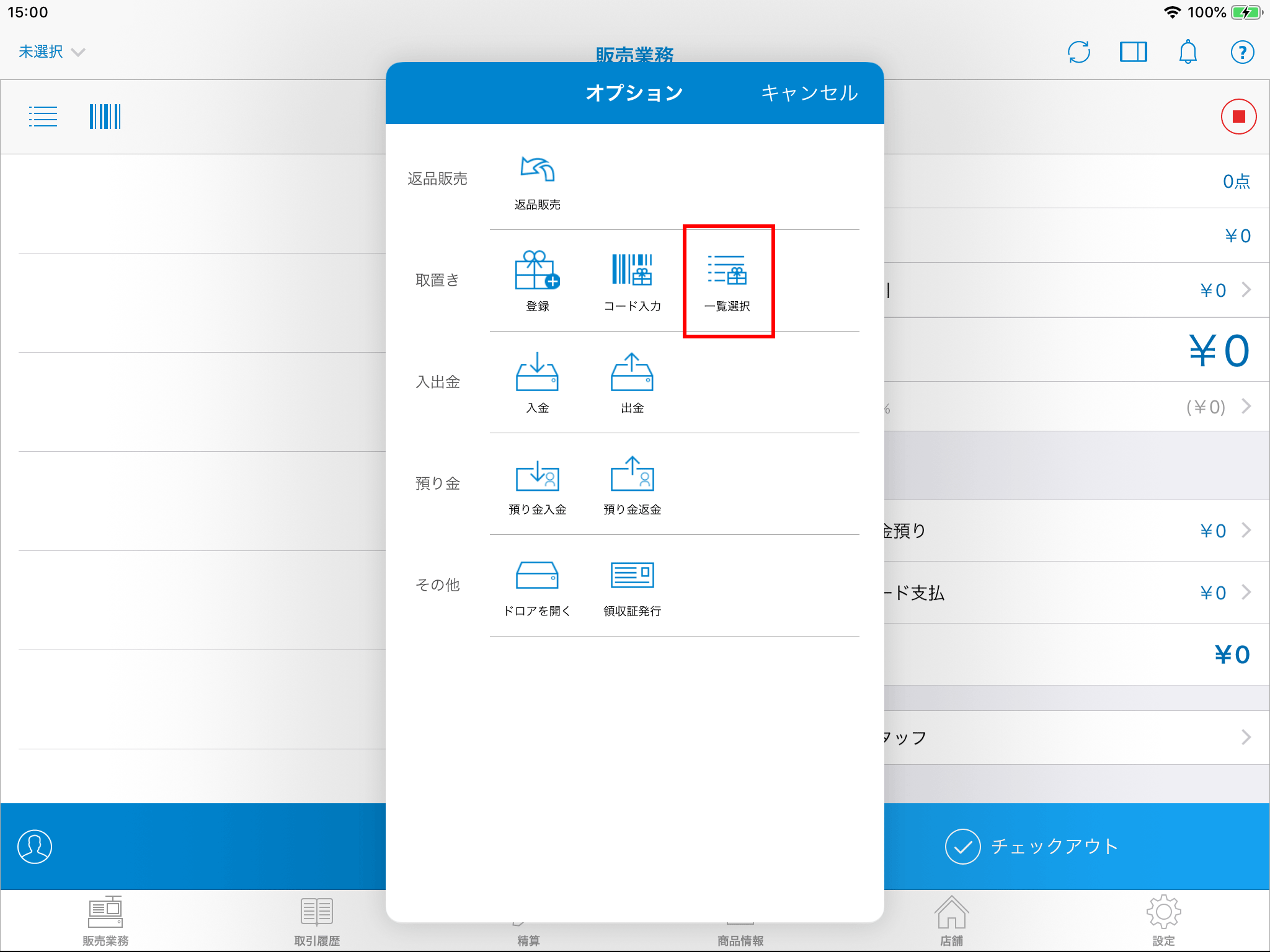The width and height of the screenshot is (1270, 952).
Task: Expand the スタッフ row chevron
Action: (x=1246, y=737)
